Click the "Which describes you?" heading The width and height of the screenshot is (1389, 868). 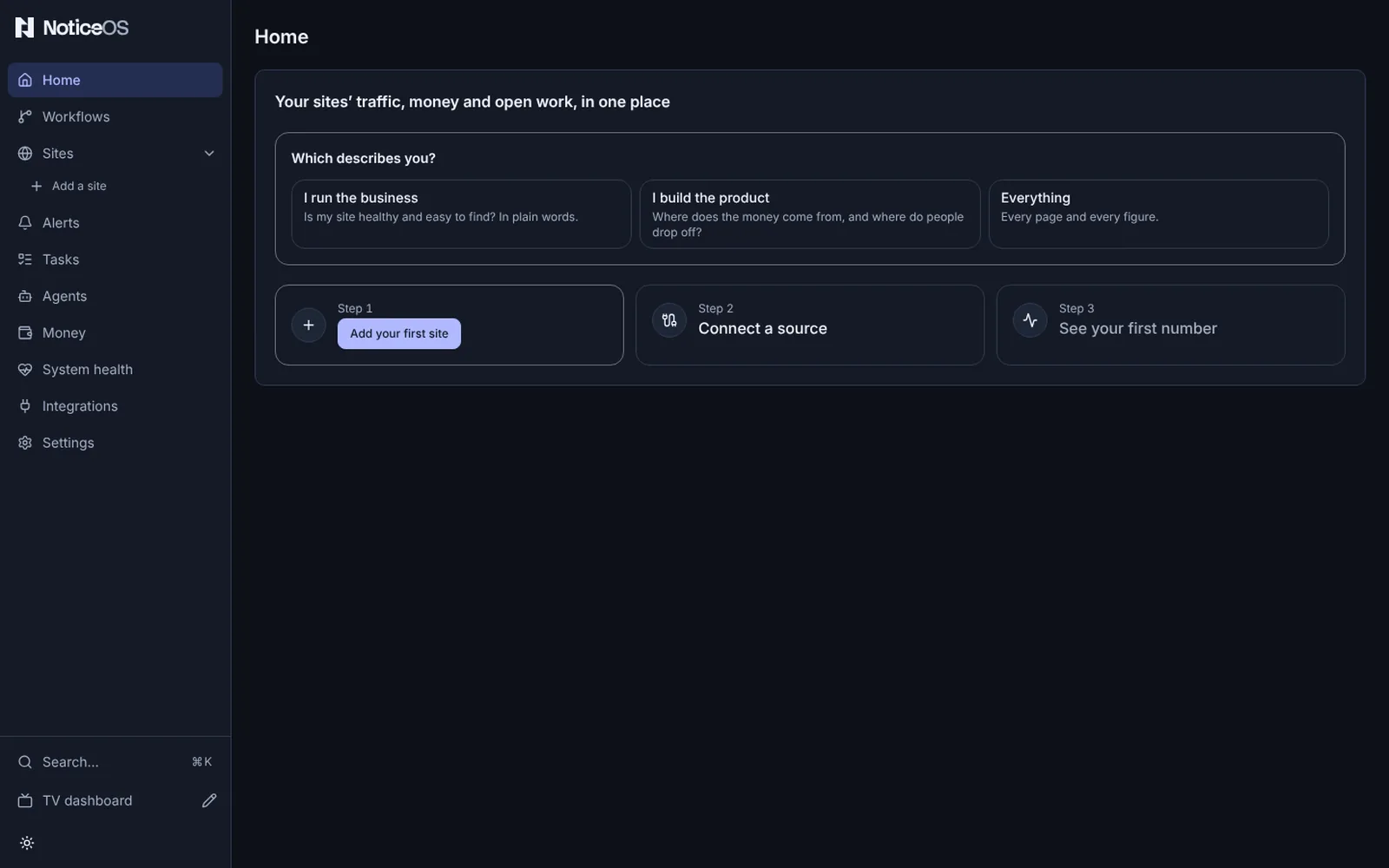point(364,158)
